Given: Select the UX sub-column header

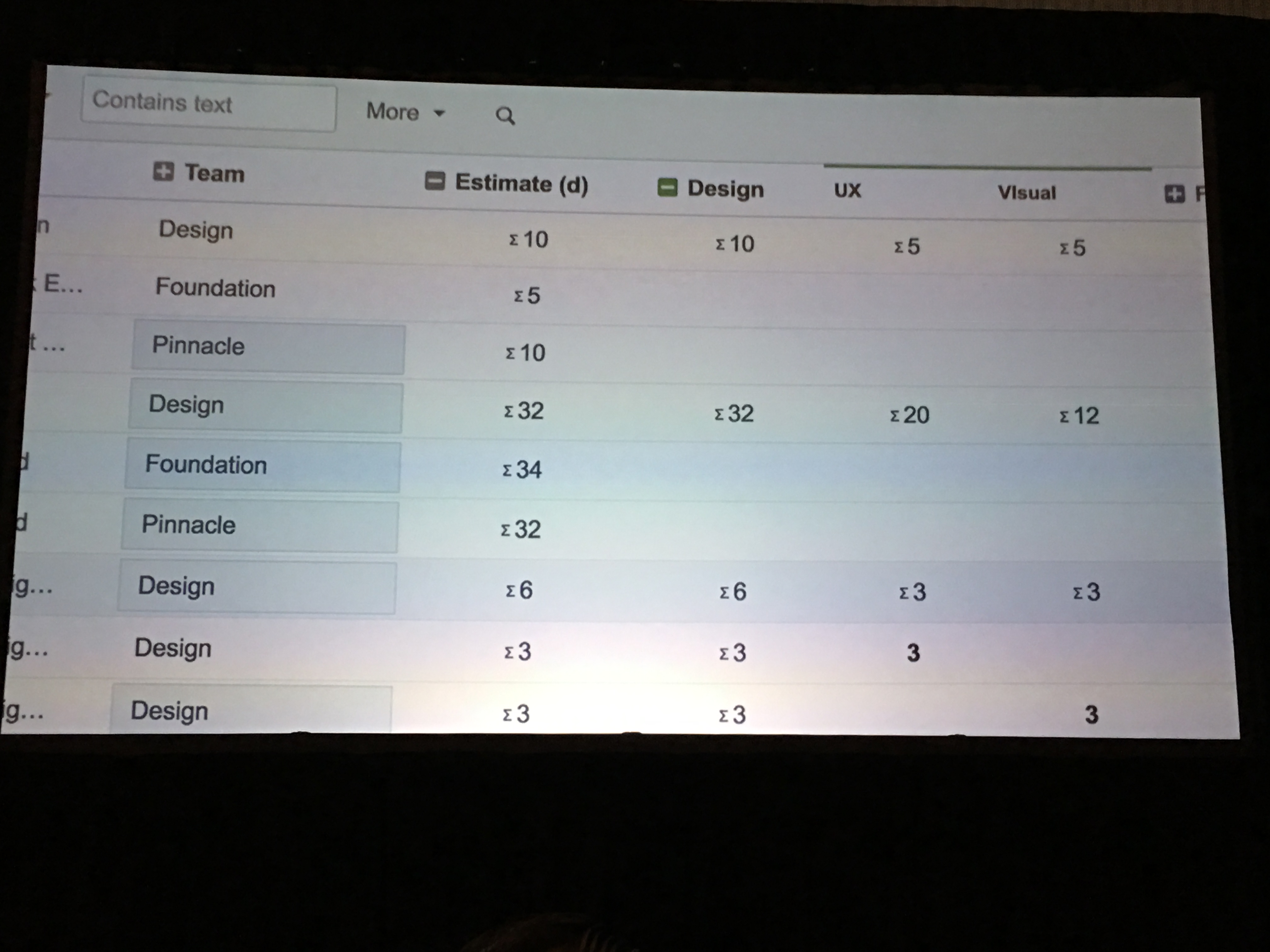Looking at the screenshot, I should [x=847, y=190].
